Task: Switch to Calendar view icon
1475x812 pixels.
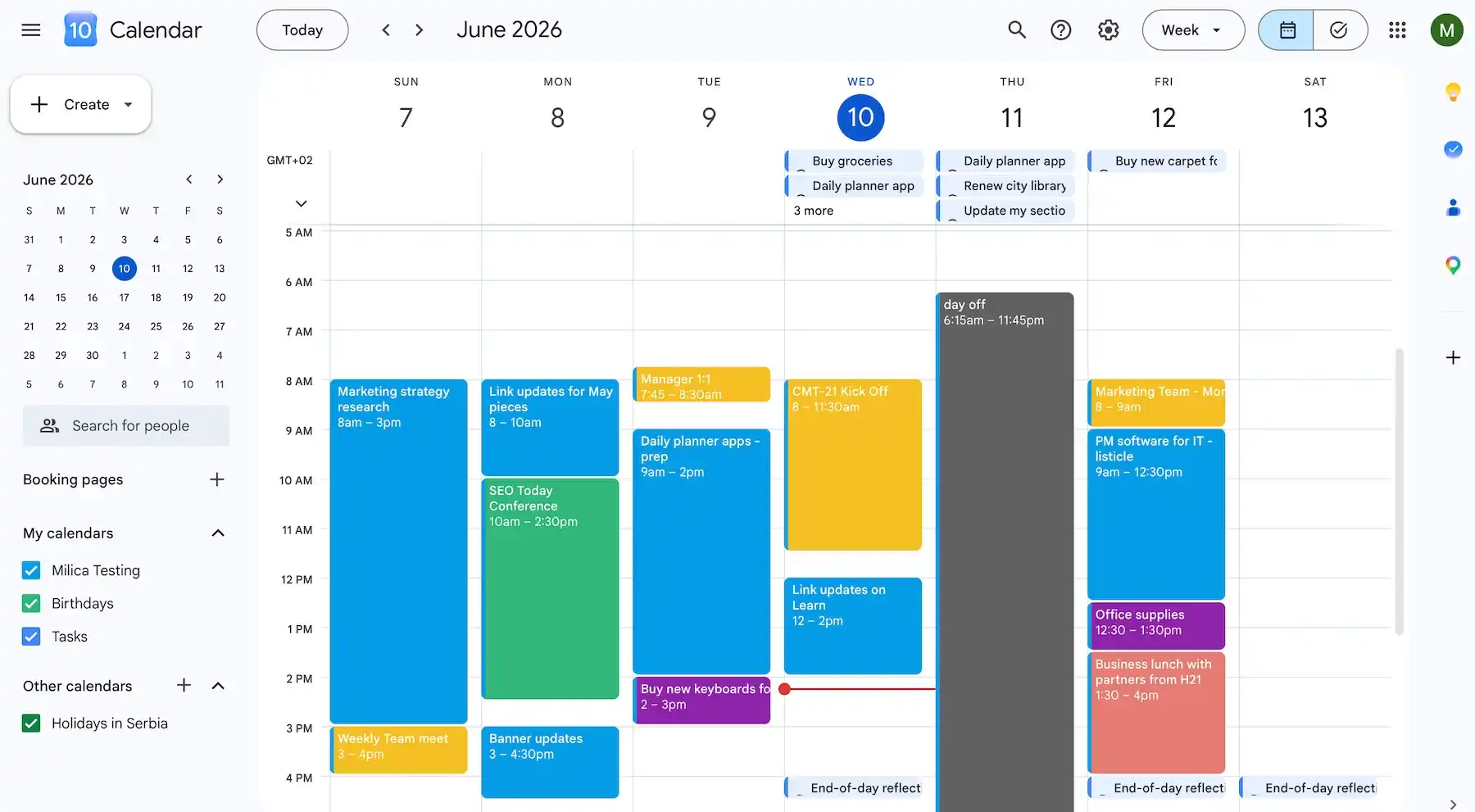Action: pos(1287,30)
